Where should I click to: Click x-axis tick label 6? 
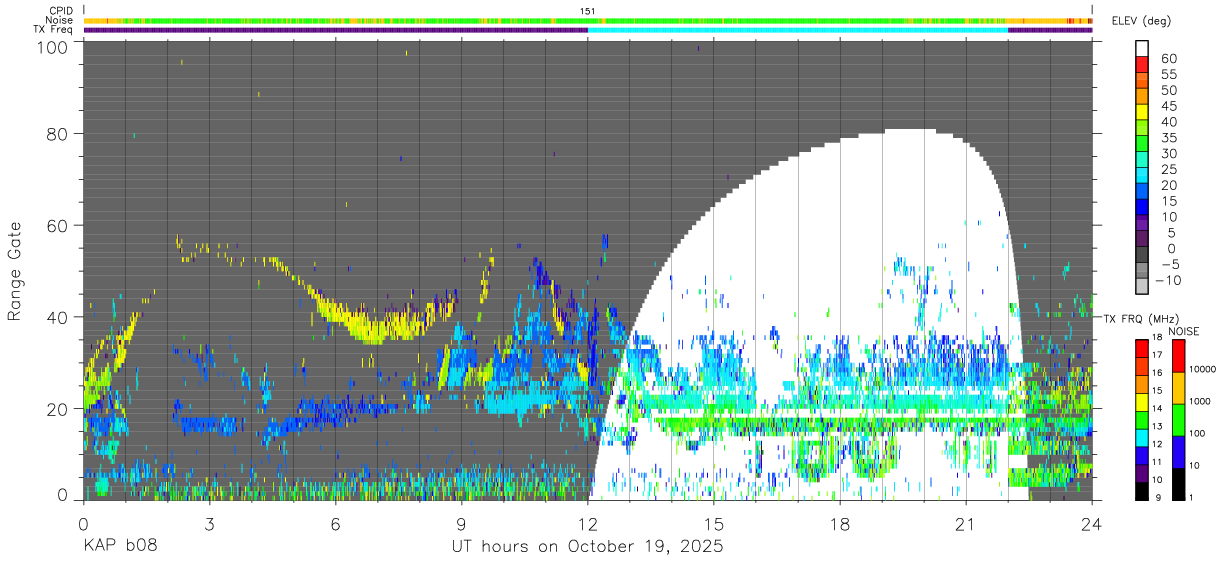coord(335,523)
